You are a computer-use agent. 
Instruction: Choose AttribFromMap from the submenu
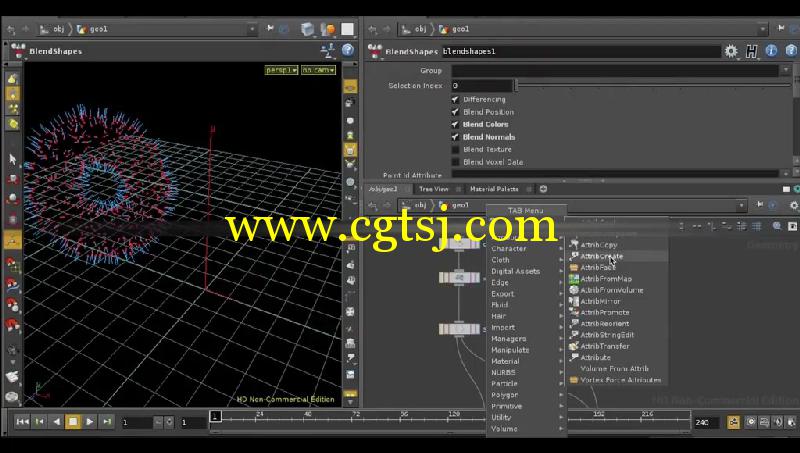(617, 279)
